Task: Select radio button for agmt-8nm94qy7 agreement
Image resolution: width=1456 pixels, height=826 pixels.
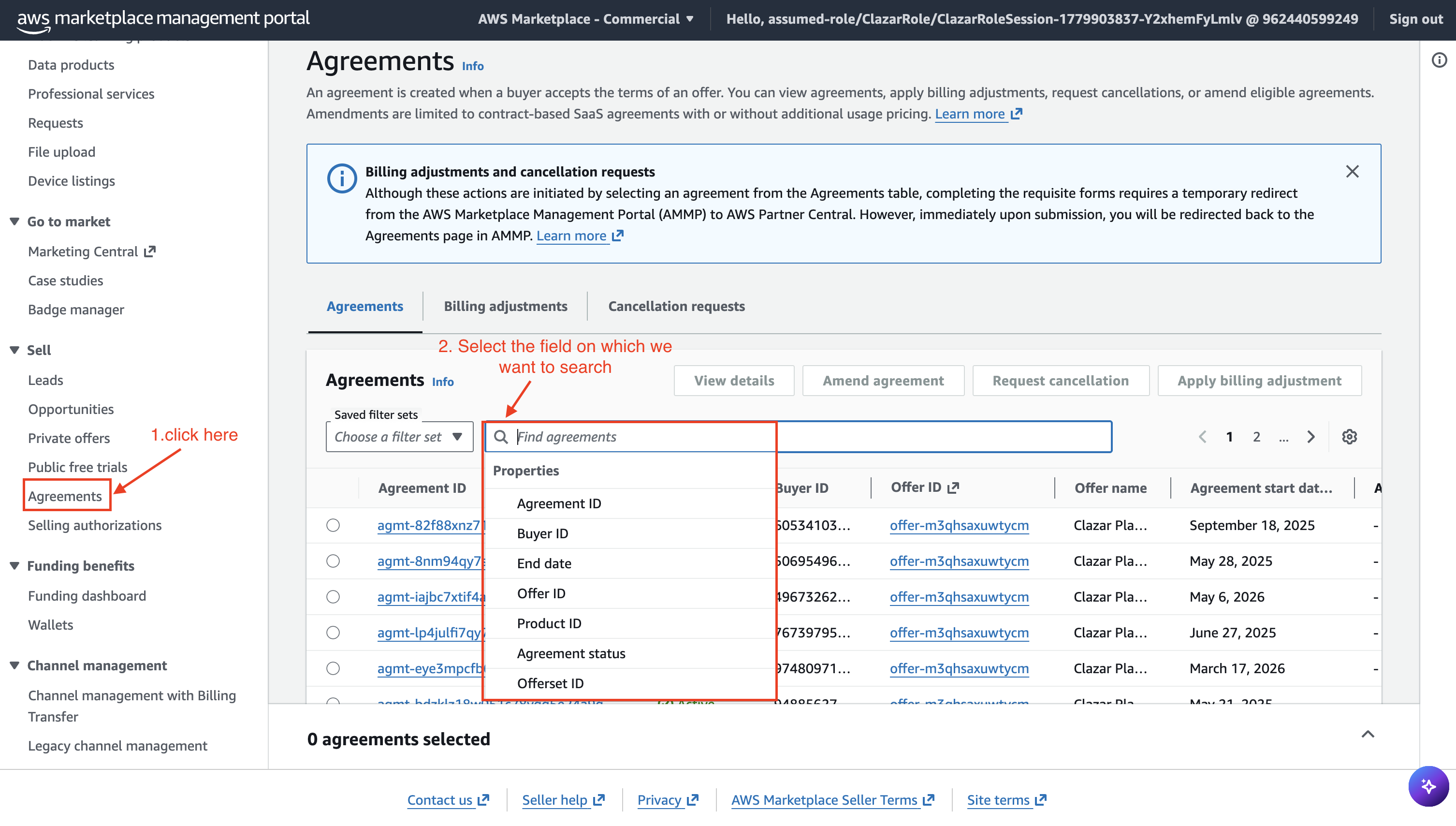Action: (333, 561)
